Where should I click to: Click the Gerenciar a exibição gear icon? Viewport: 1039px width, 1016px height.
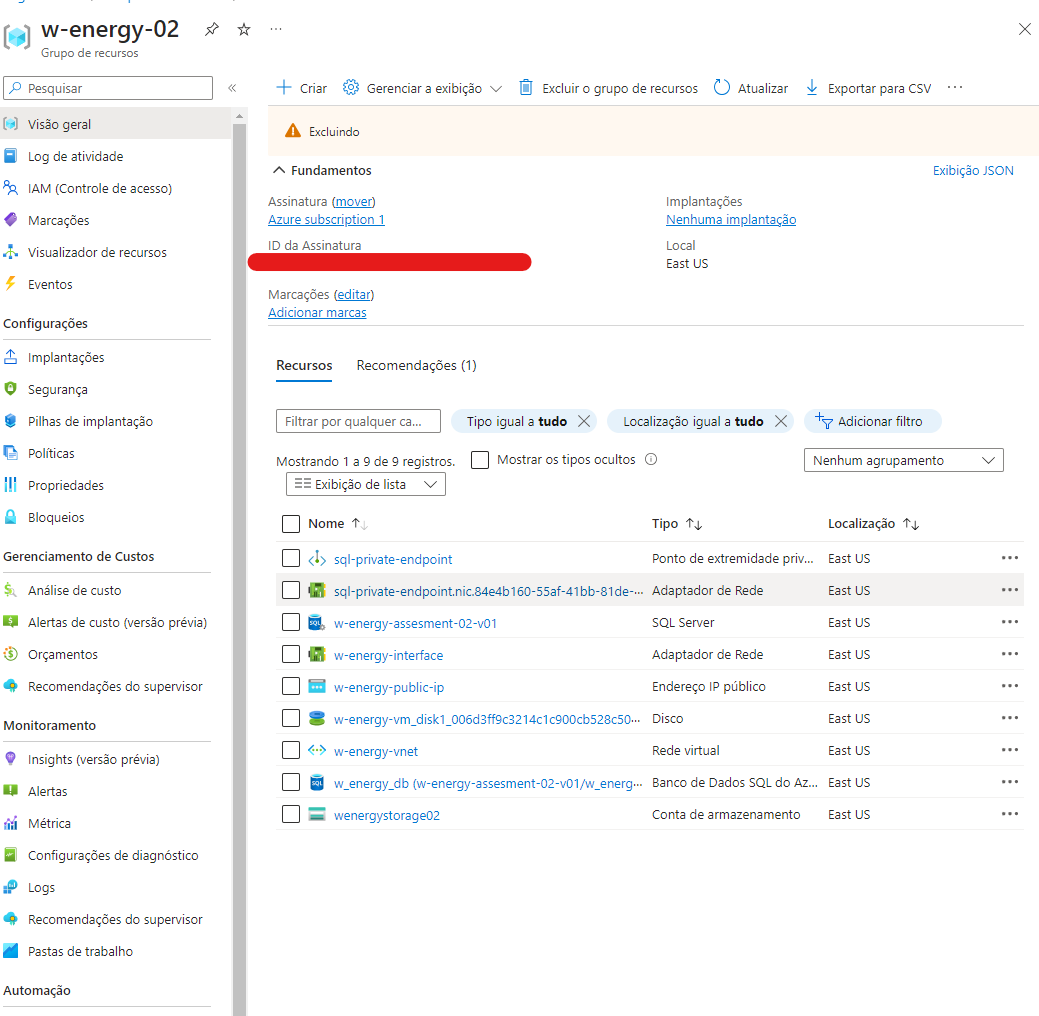tap(351, 87)
